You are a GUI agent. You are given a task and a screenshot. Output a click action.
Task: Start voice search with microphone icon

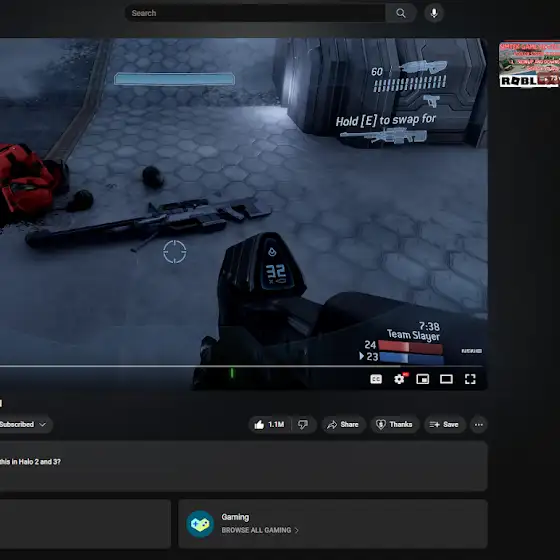(x=434, y=13)
